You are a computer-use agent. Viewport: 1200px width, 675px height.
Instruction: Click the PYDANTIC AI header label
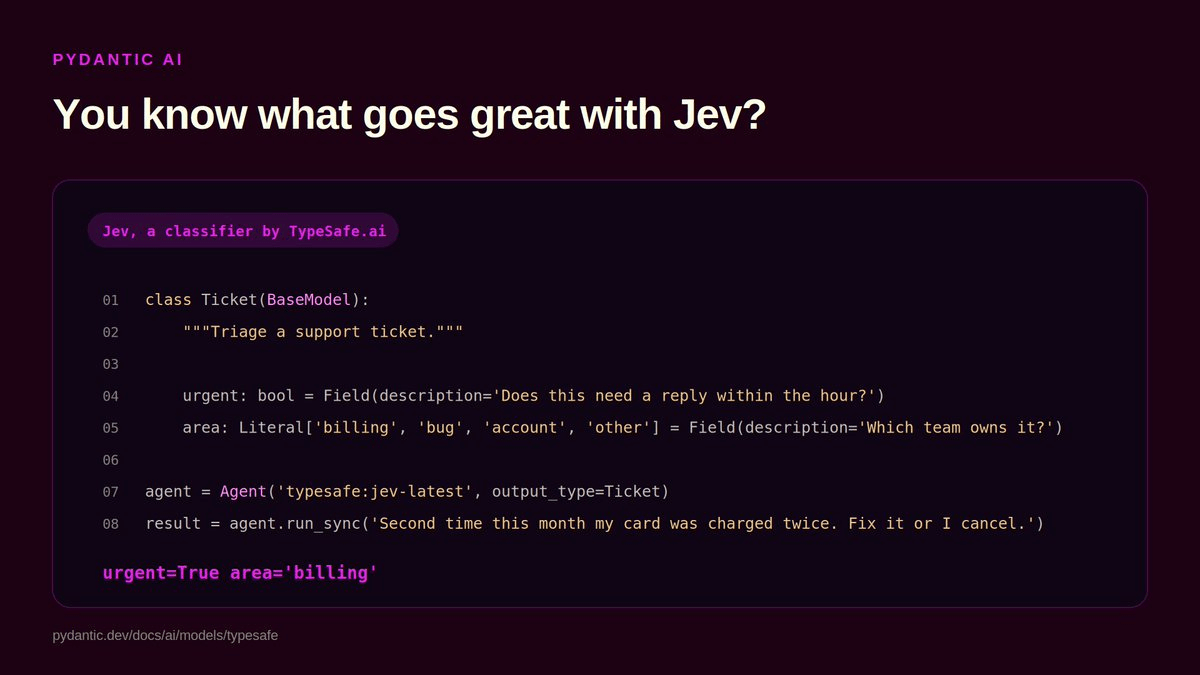pos(117,60)
